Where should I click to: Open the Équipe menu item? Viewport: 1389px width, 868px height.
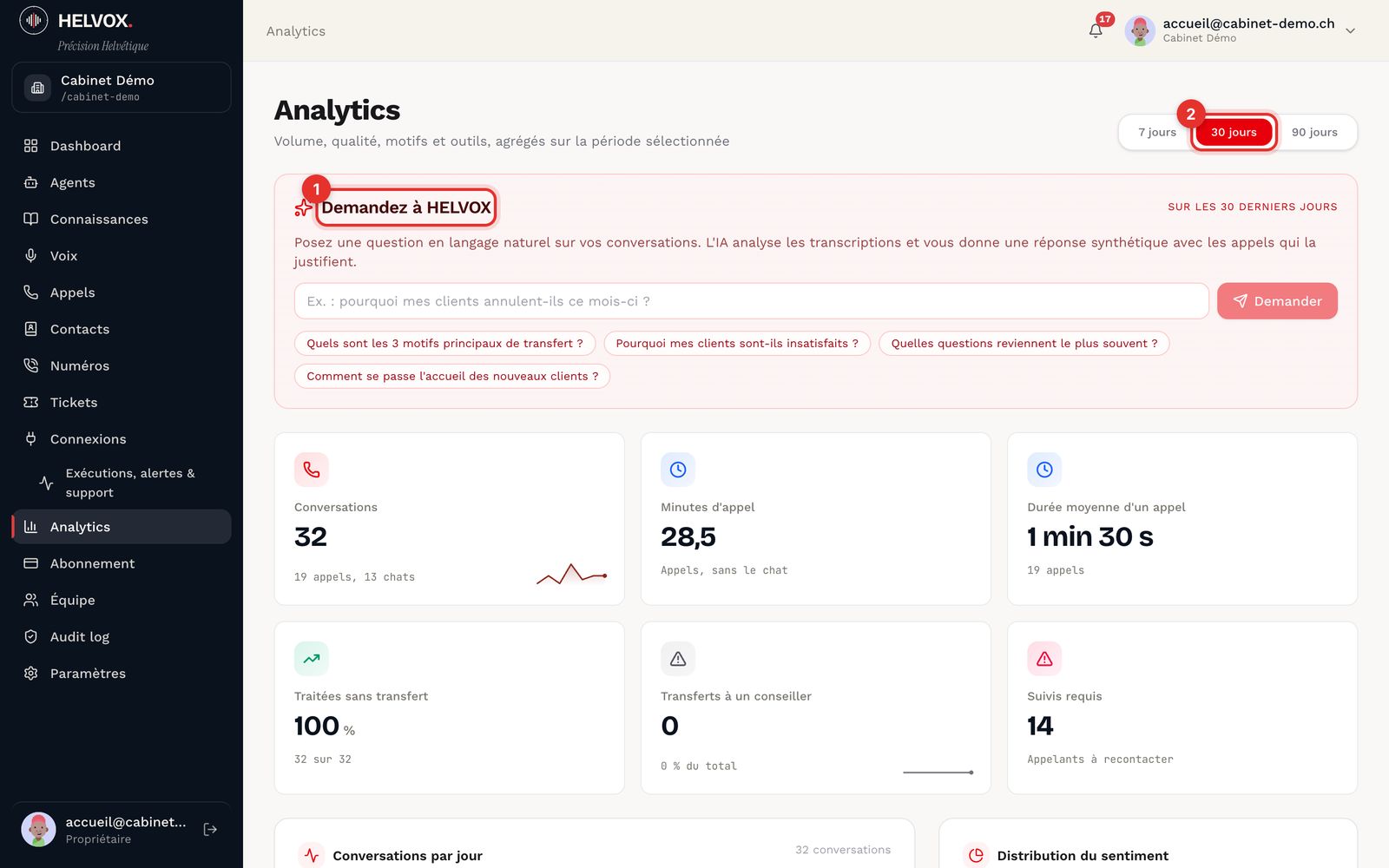(x=122, y=600)
